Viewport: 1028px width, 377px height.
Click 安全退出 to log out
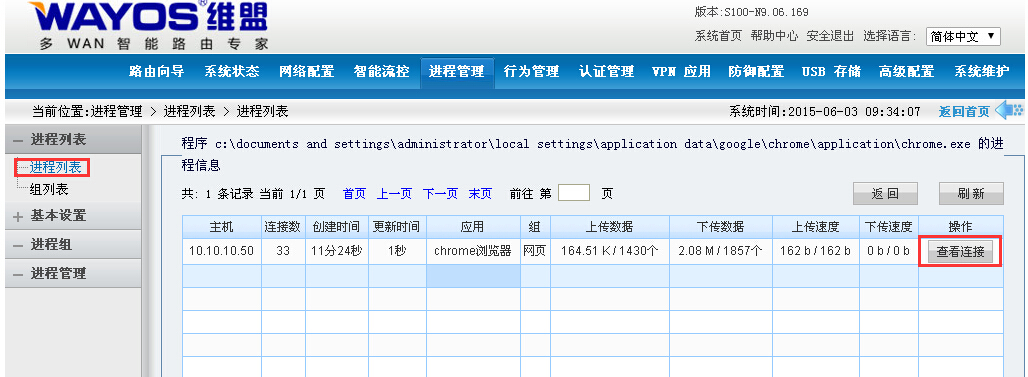coord(830,36)
